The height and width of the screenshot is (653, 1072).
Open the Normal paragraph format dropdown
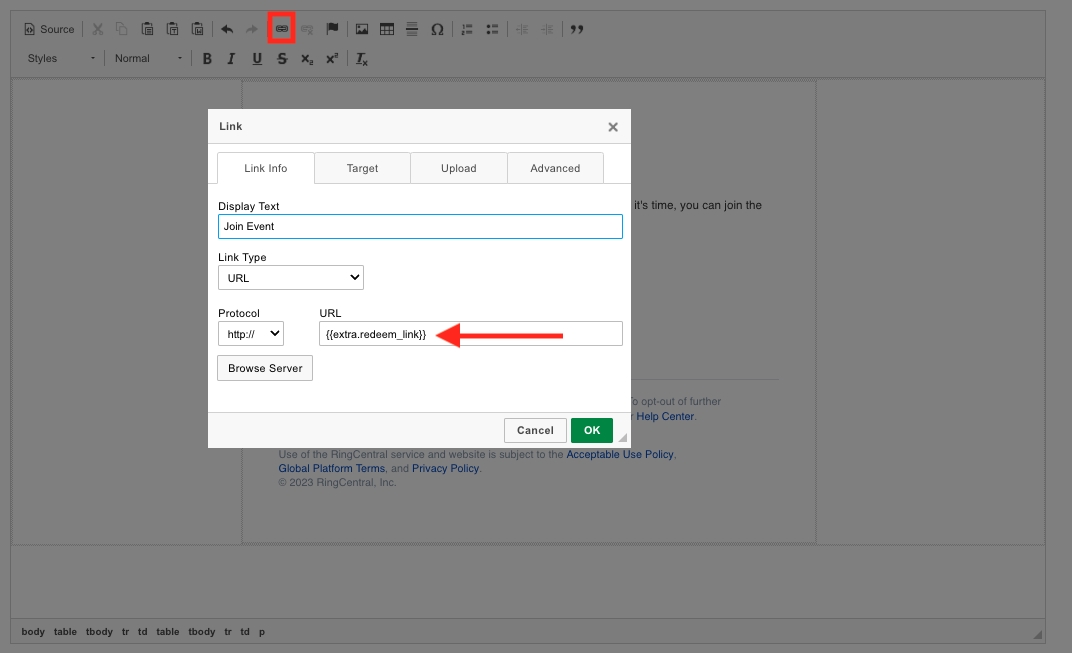(x=148, y=59)
